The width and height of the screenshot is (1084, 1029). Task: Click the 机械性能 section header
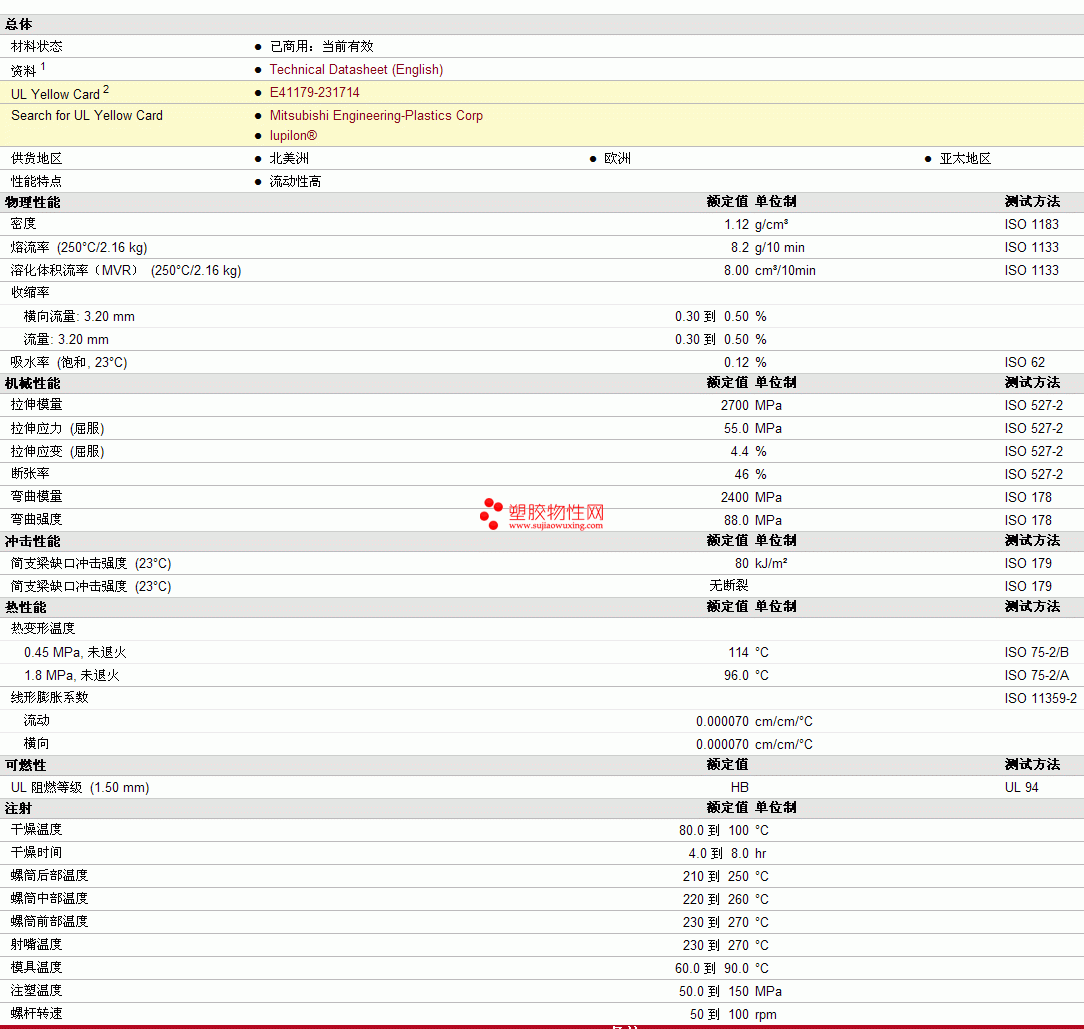[x=32, y=383]
